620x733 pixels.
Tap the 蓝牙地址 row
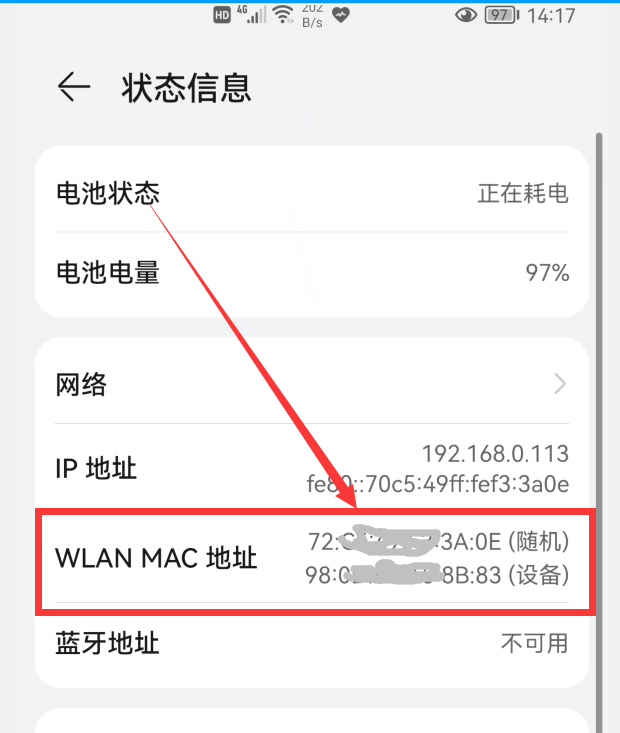tap(312, 644)
